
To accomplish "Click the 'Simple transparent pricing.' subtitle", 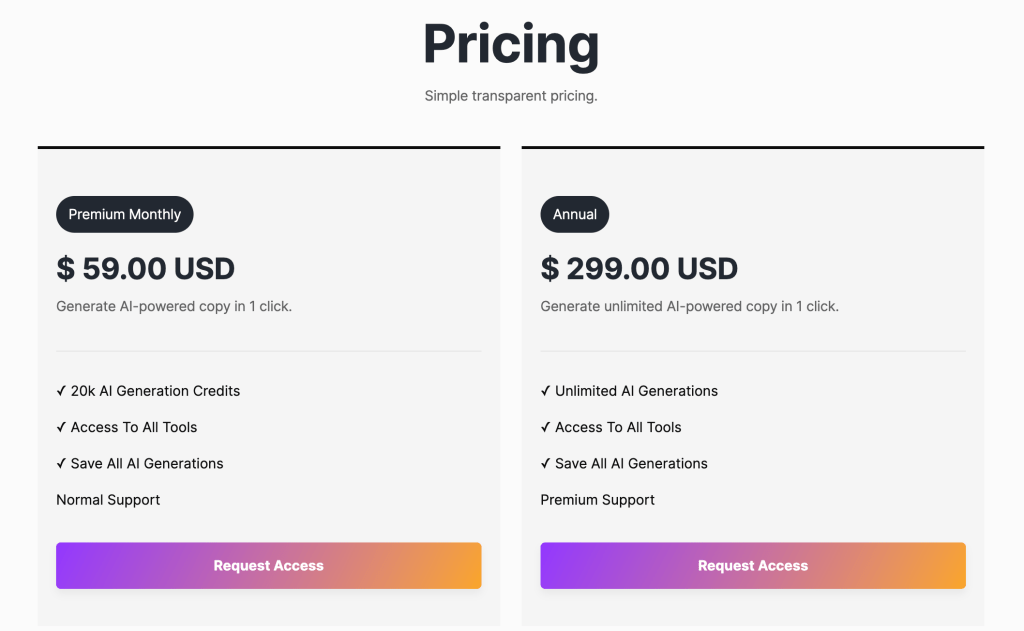I will coord(511,96).
